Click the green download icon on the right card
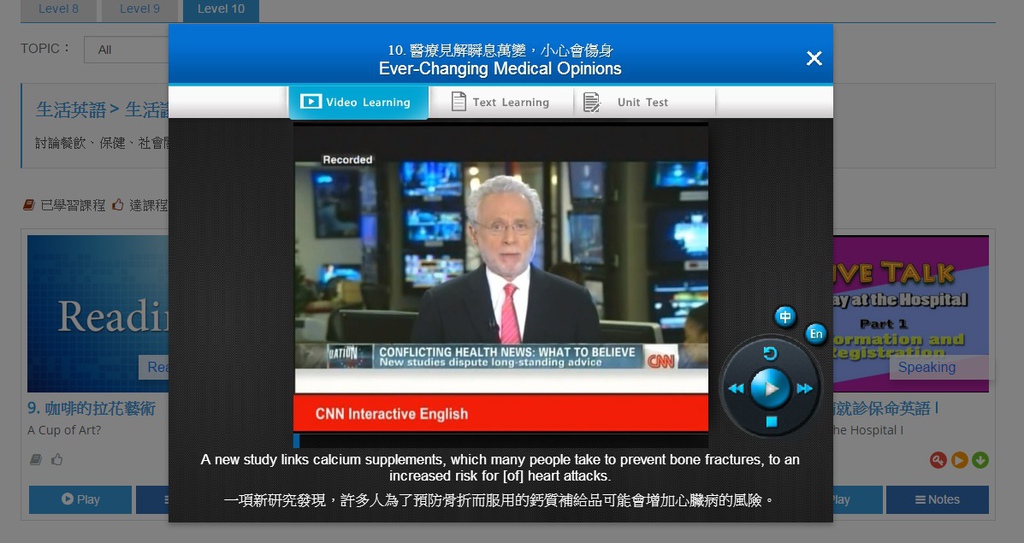 pos(980,460)
